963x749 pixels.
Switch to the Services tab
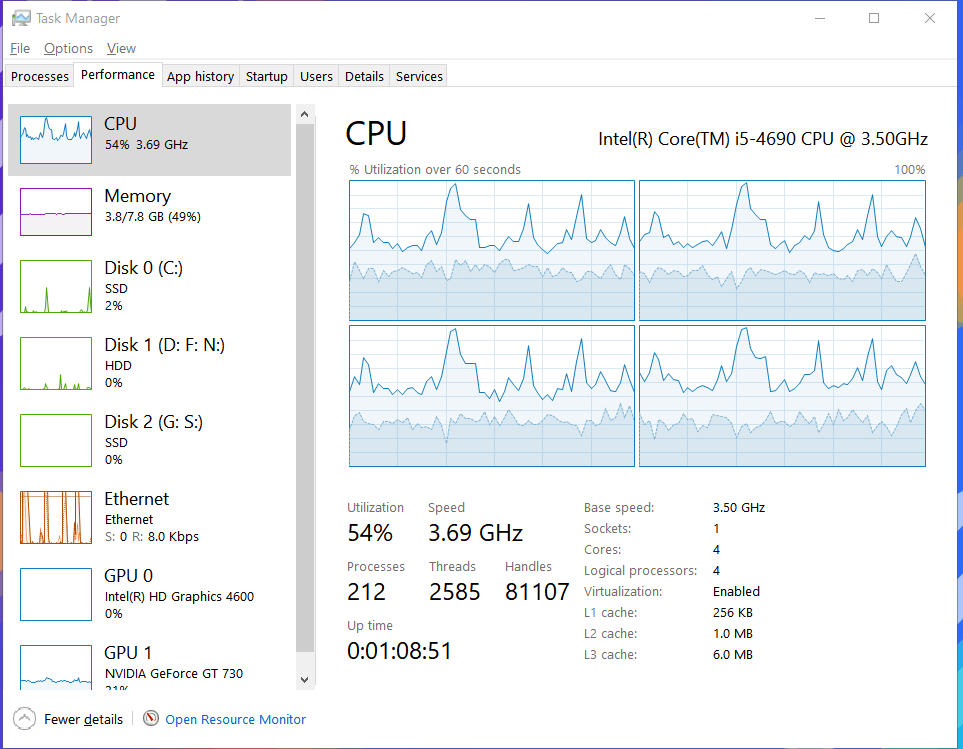coord(419,76)
